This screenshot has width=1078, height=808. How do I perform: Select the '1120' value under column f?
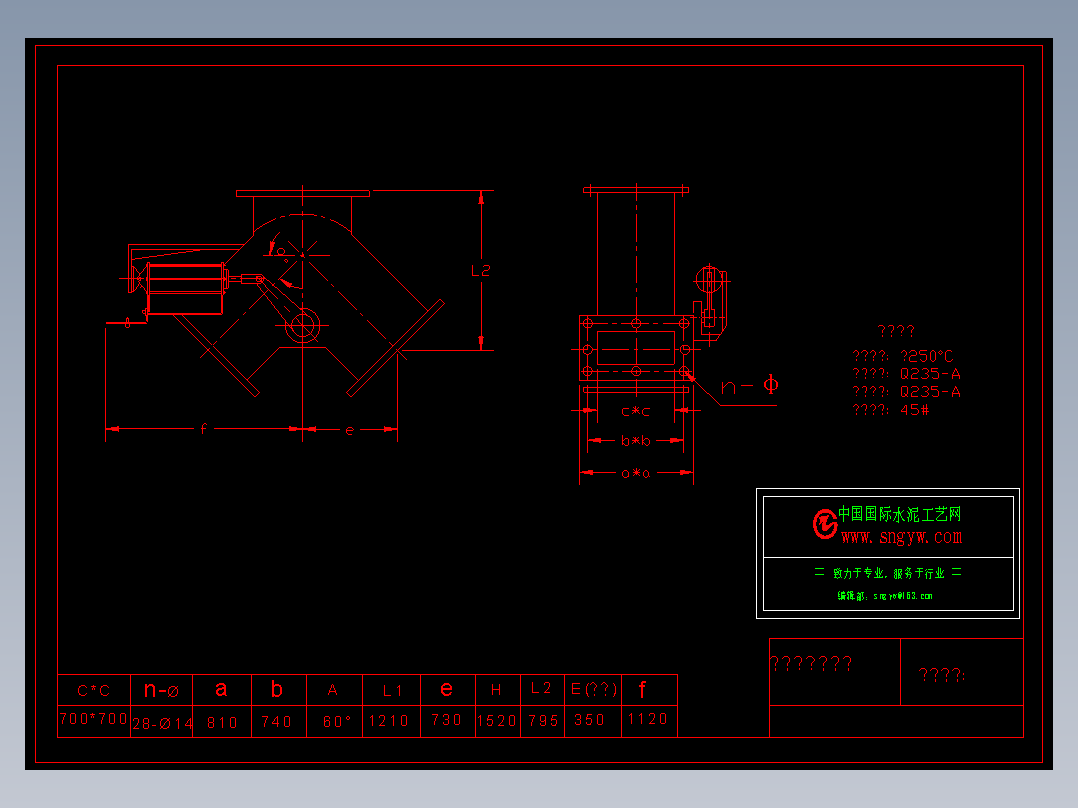tap(648, 719)
